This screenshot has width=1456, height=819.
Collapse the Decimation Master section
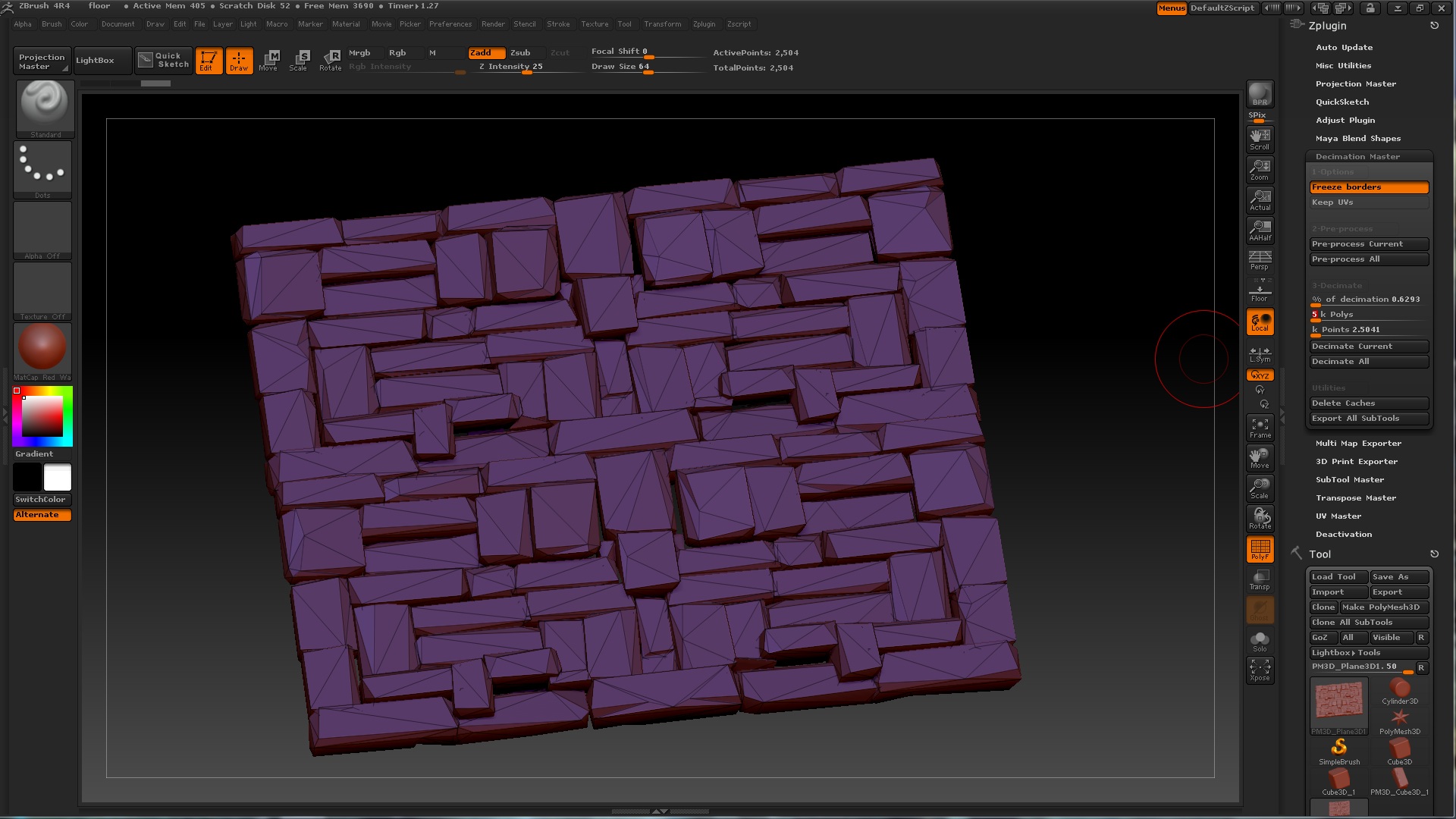tap(1357, 157)
